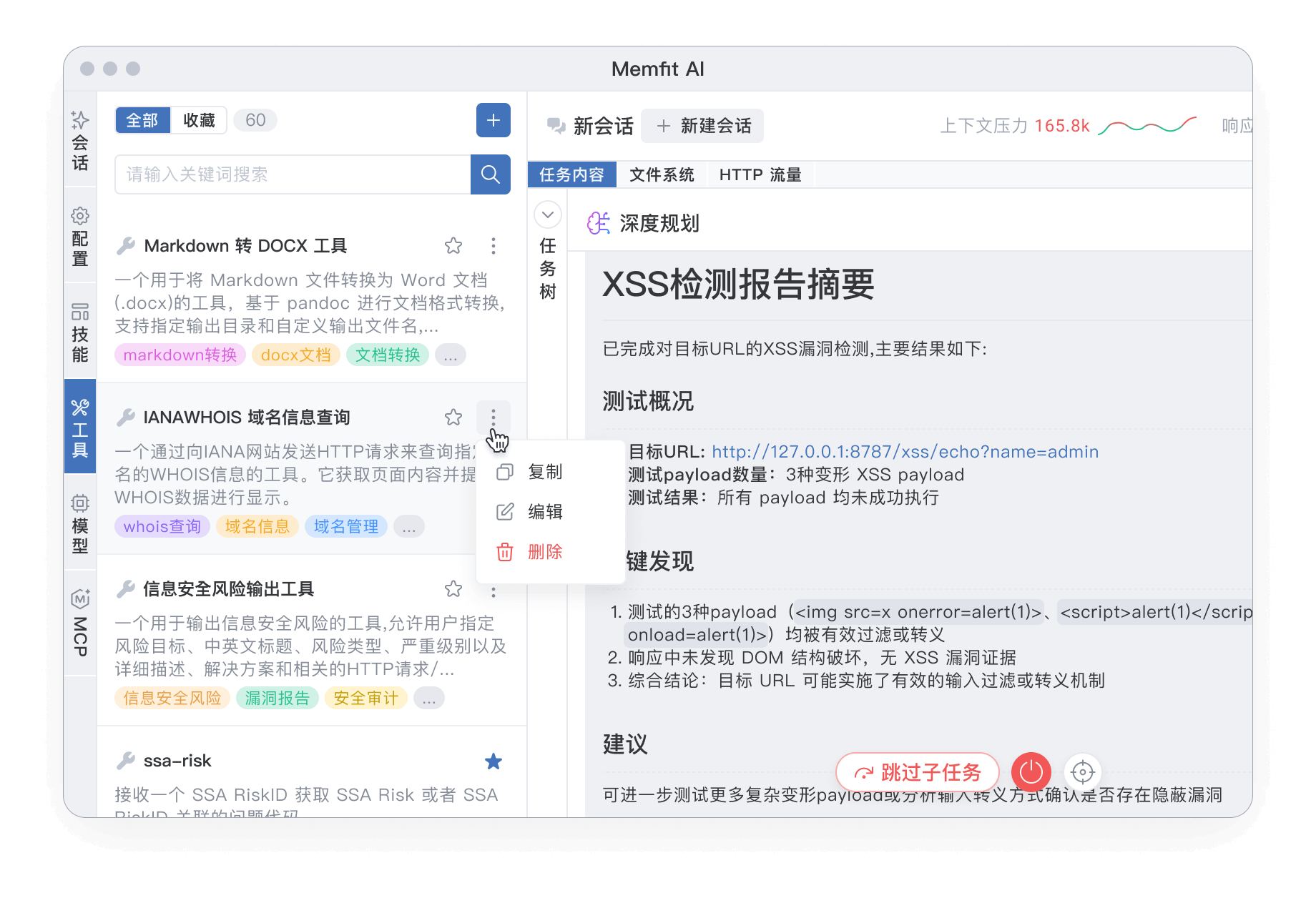This screenshot has width=1316, height=898.
Task: Open the 配置 settings section
Action: (80, 237)
